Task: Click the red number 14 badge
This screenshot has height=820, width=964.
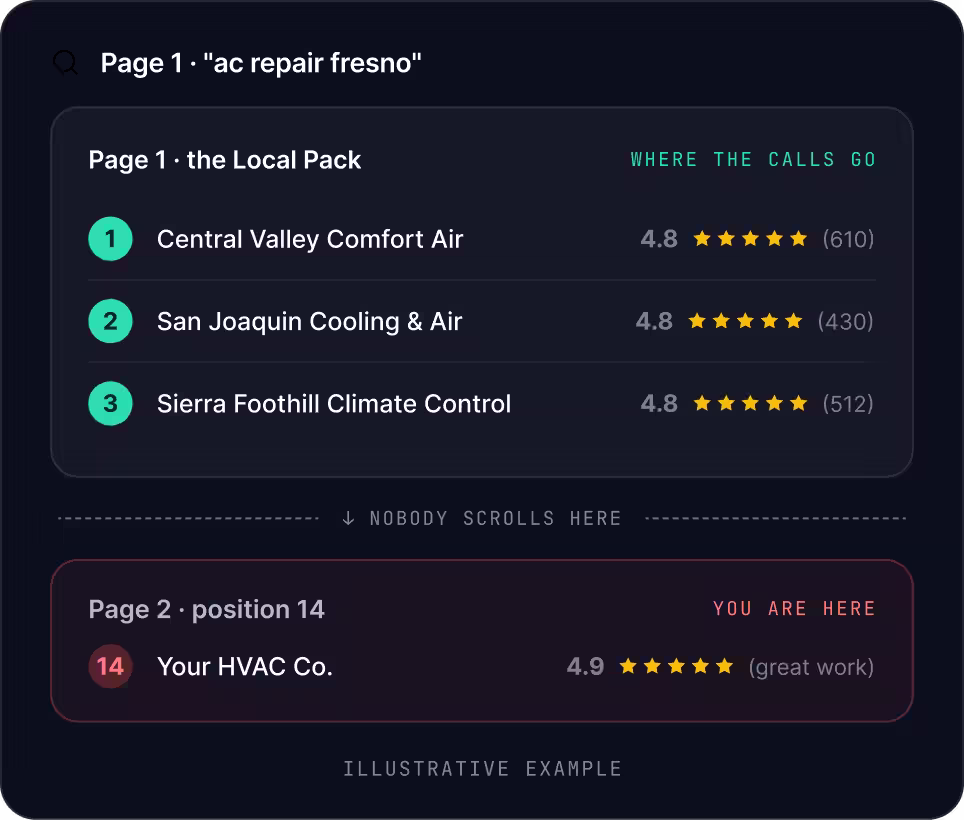Action: tap(111, 666)
